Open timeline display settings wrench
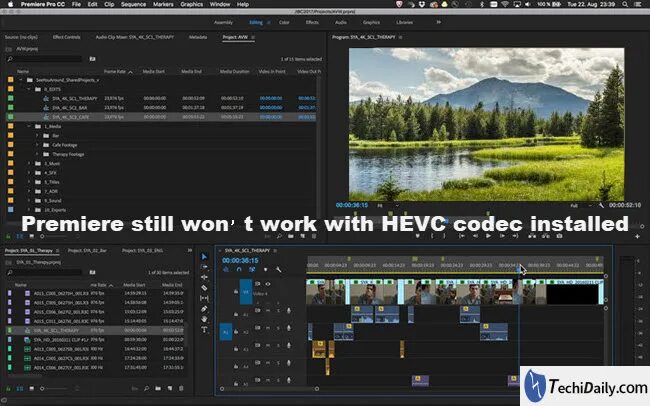The image size is (650, 406). (279, 270)
